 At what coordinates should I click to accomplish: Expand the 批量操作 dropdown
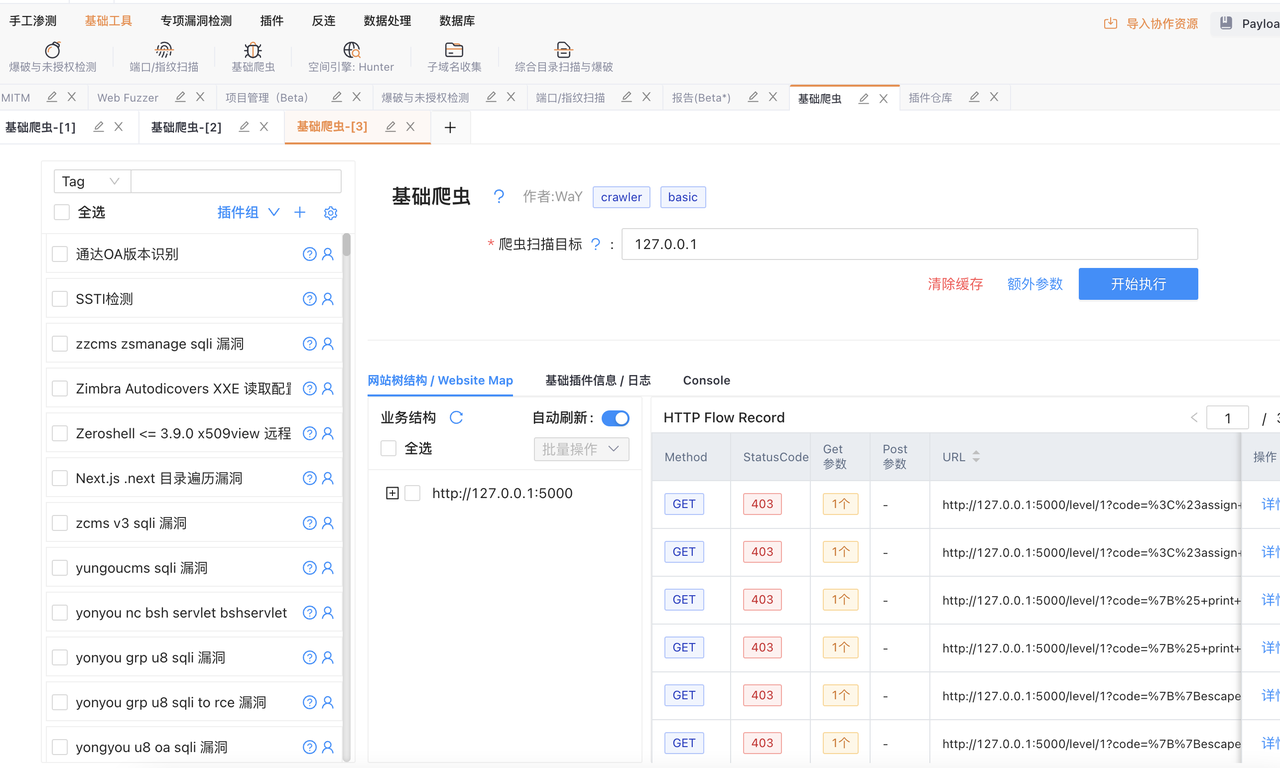tap(581, 450)
